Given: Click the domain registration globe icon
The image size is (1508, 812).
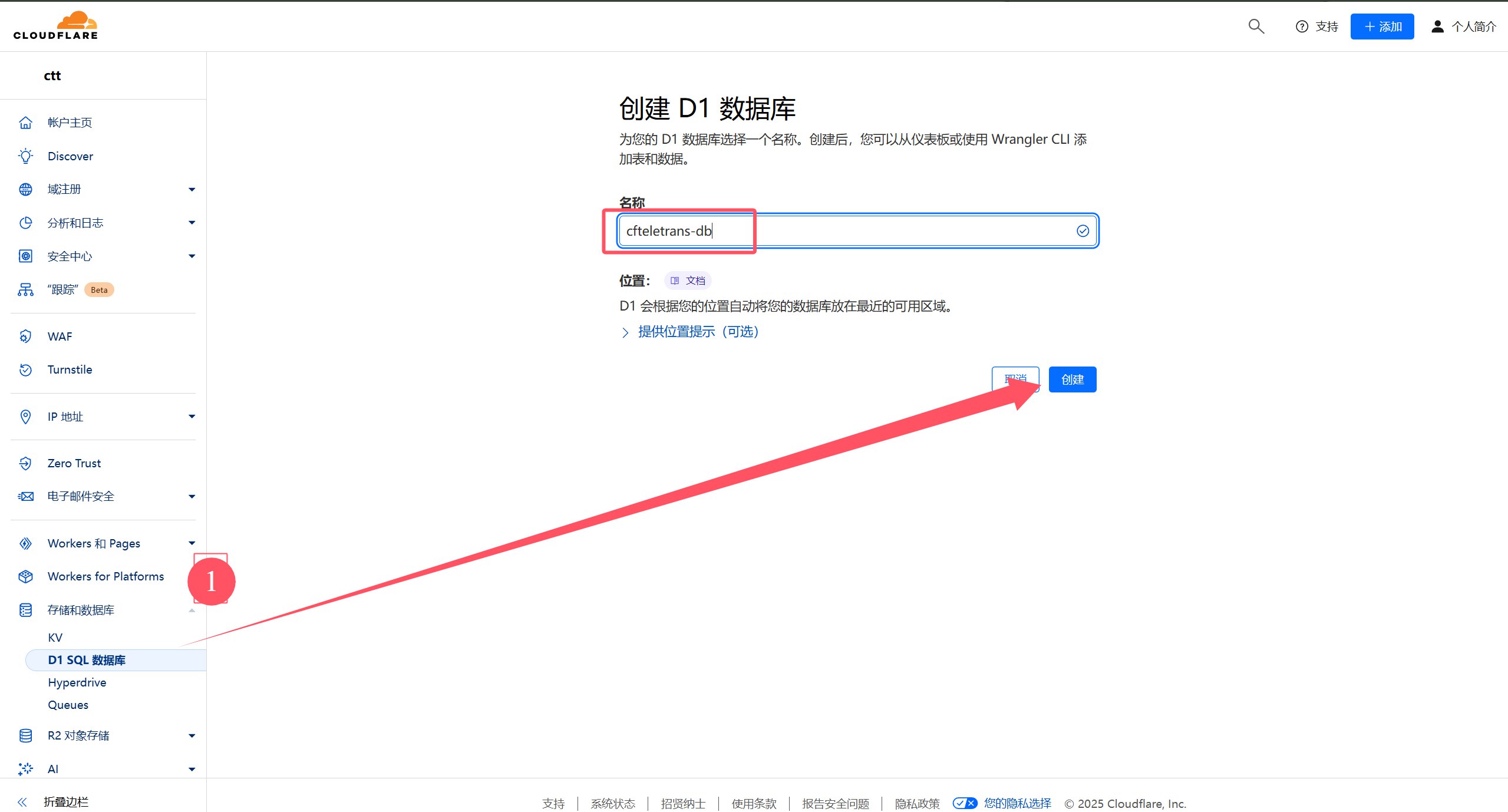Looking at the screenshot, I should pos(25,189).
